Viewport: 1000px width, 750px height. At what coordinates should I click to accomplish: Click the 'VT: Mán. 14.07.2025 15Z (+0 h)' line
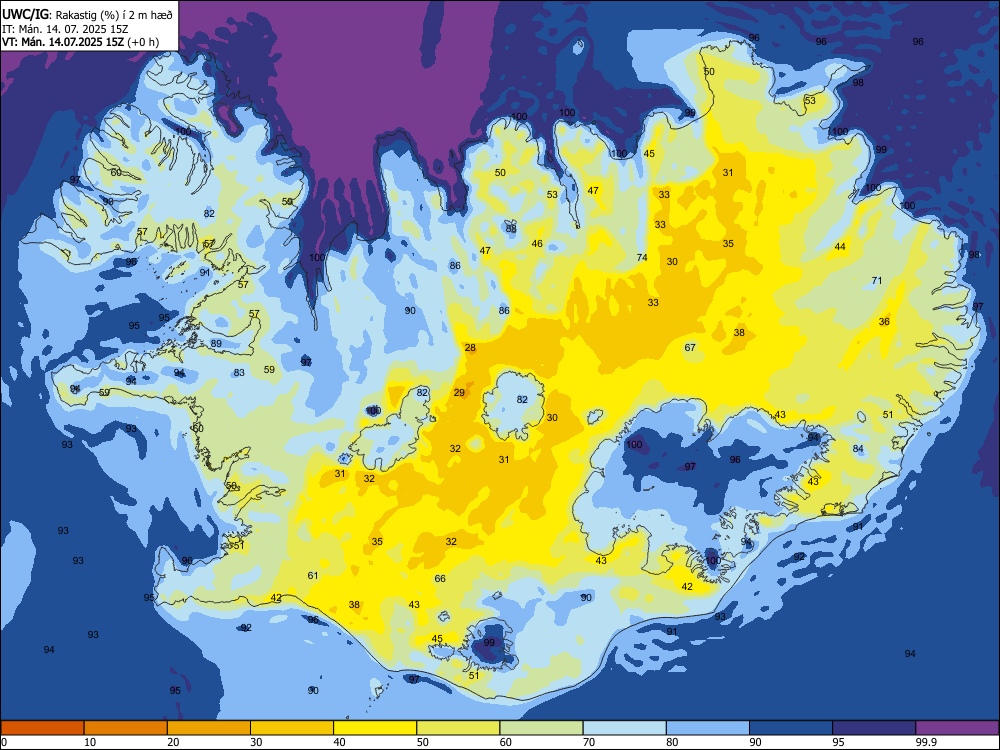coord(80,42)
